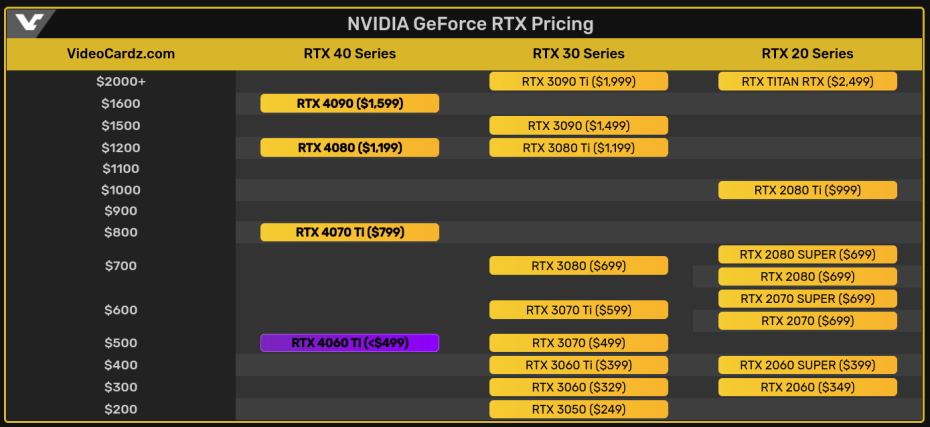Viewport: 930px width, 427px height.
Task: Select the RTX 3050 ($249) badge
Action: pos(578,409)
